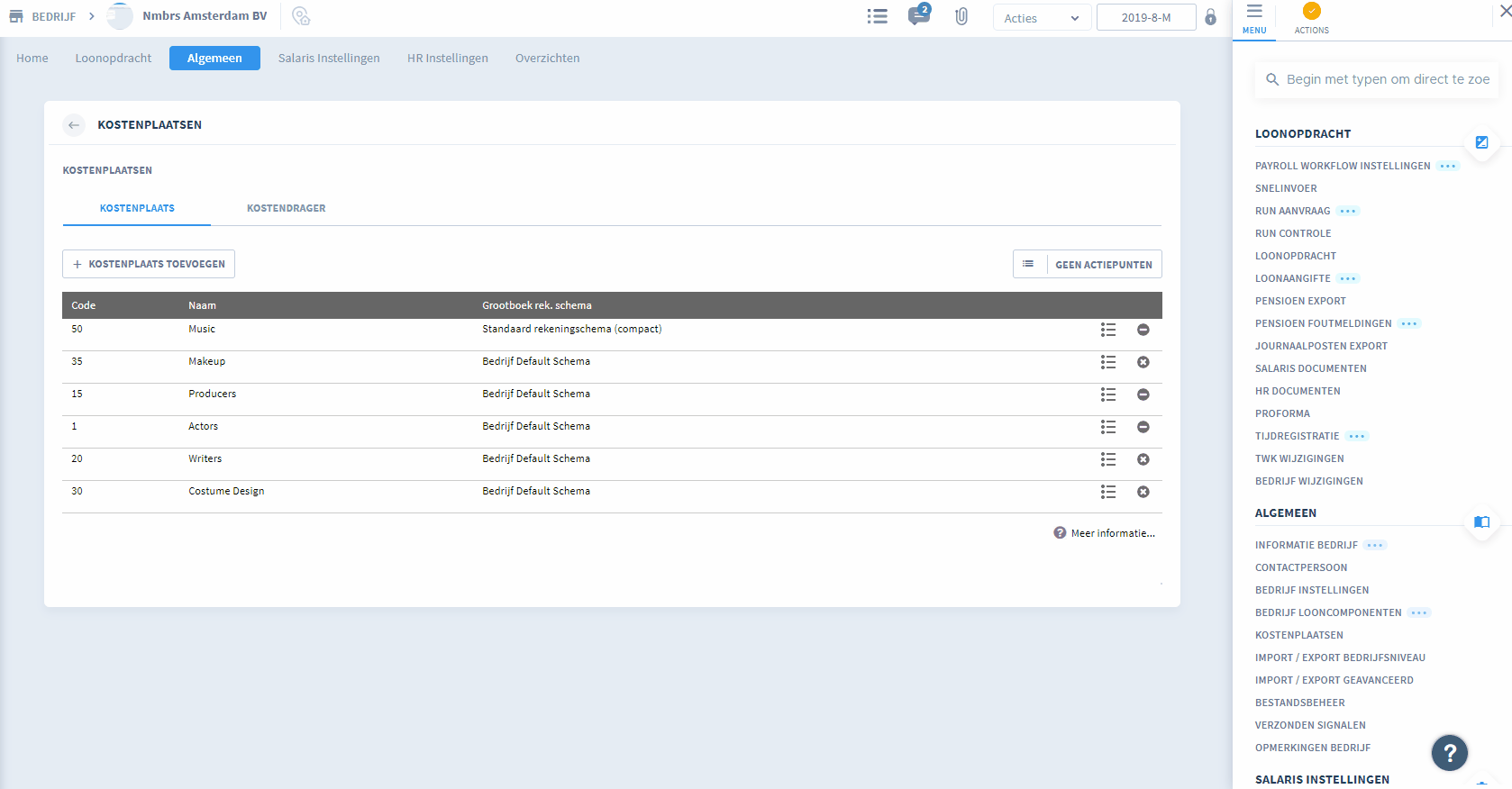Open the Overzichten menu item
This screenshot has height=789, width=1512.
pos(548,59)
